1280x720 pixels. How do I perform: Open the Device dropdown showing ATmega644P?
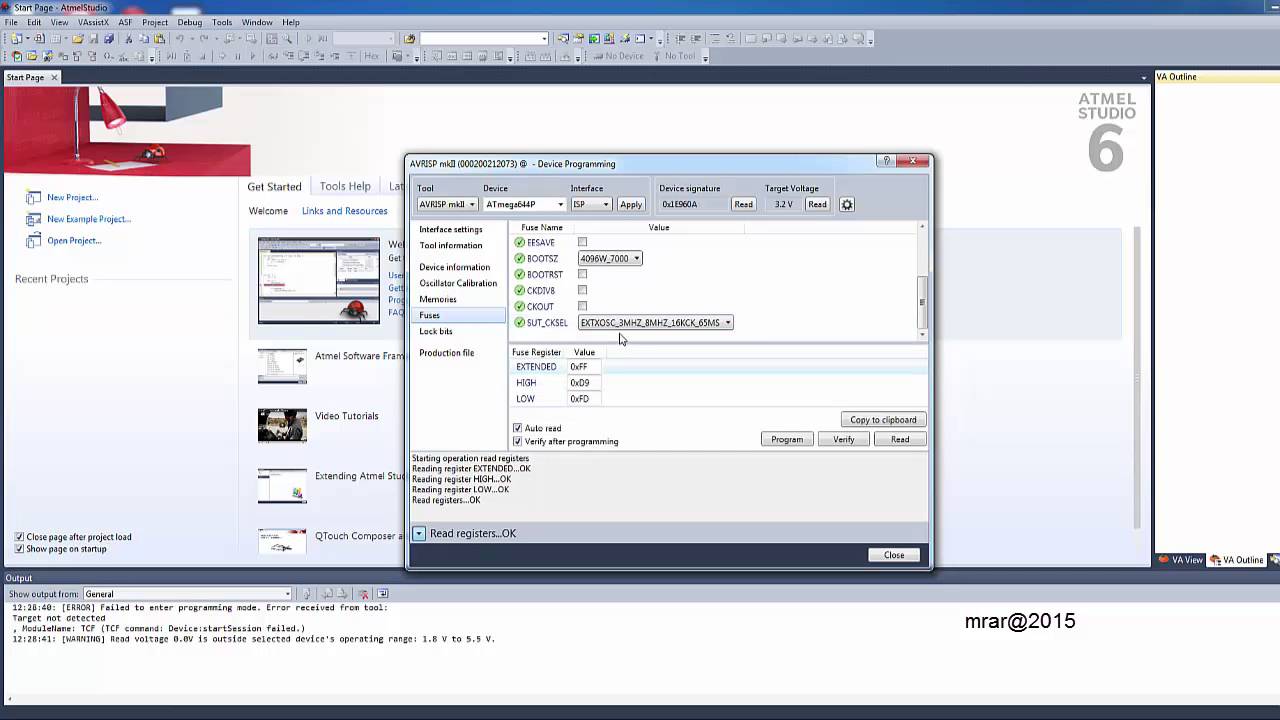[x=525, y=204]
